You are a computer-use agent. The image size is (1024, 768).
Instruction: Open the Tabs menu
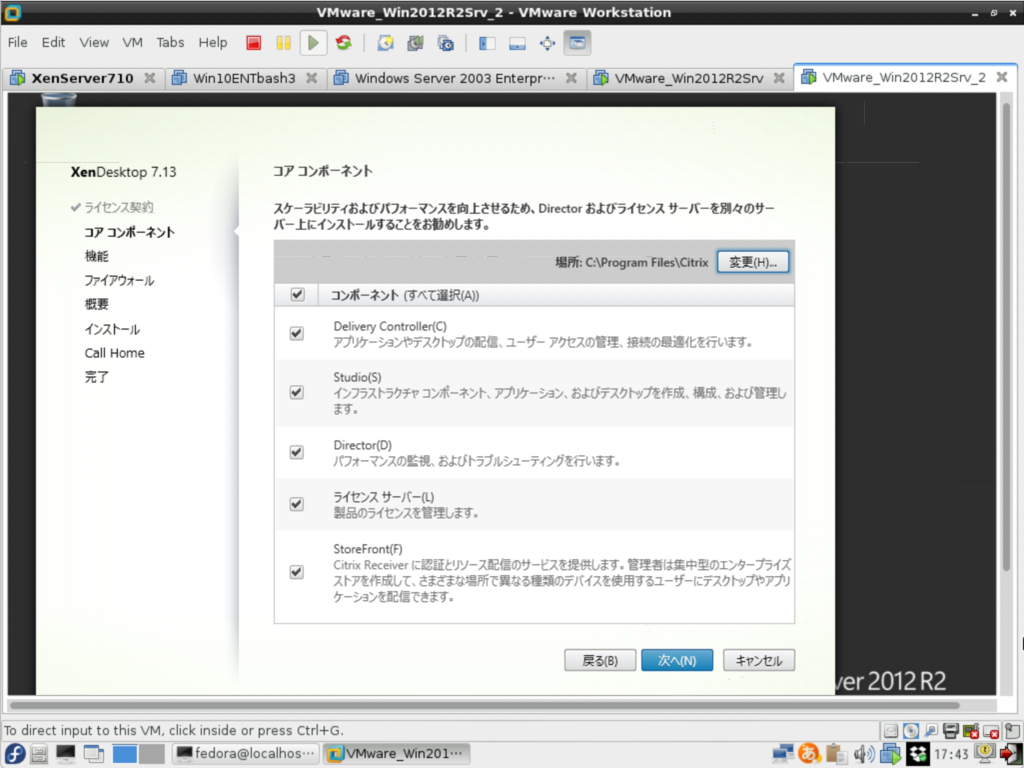(x=170, y=42)
